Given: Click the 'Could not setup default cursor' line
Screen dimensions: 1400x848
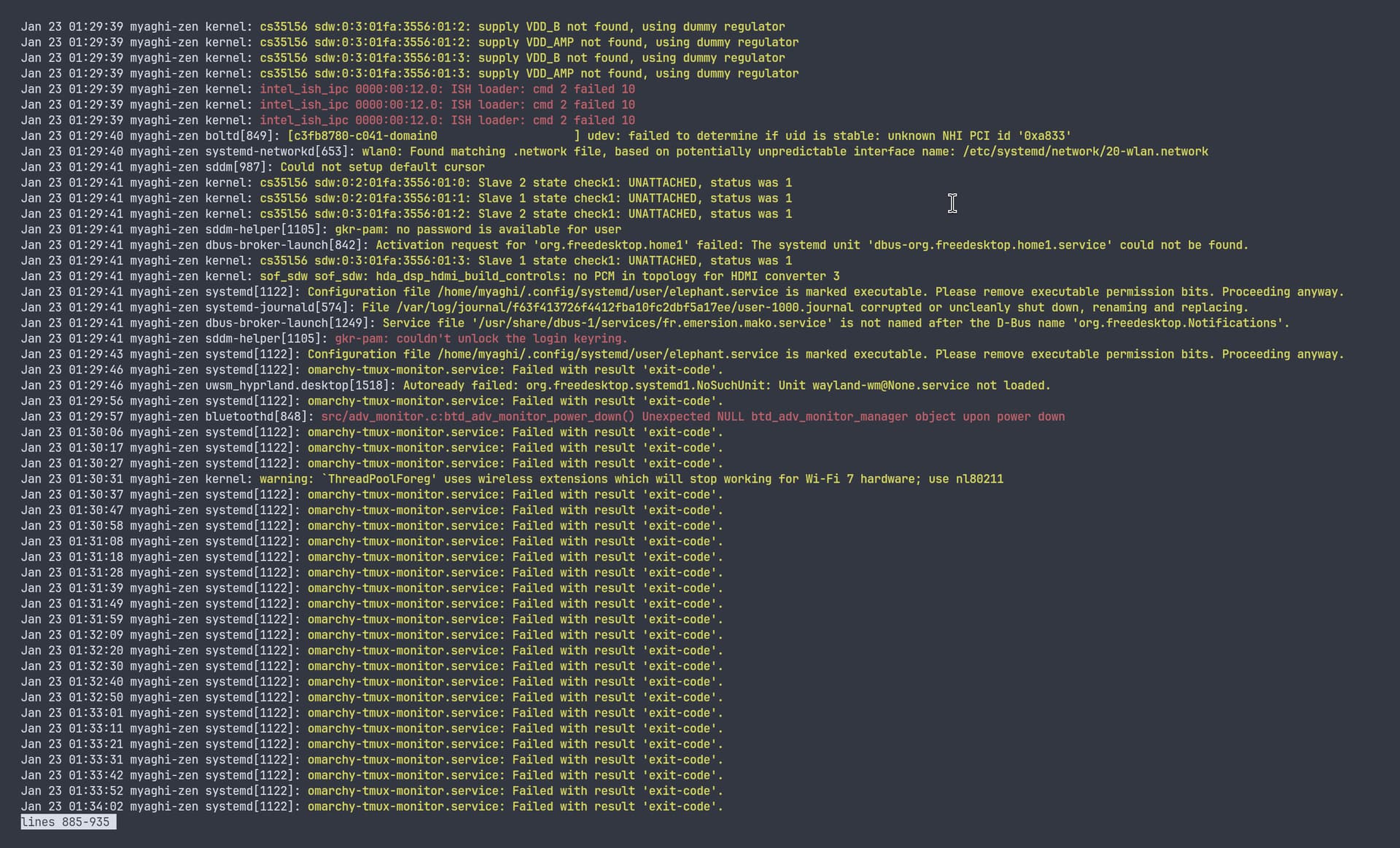Looking at the screenshot, I should tap(382, 167).
